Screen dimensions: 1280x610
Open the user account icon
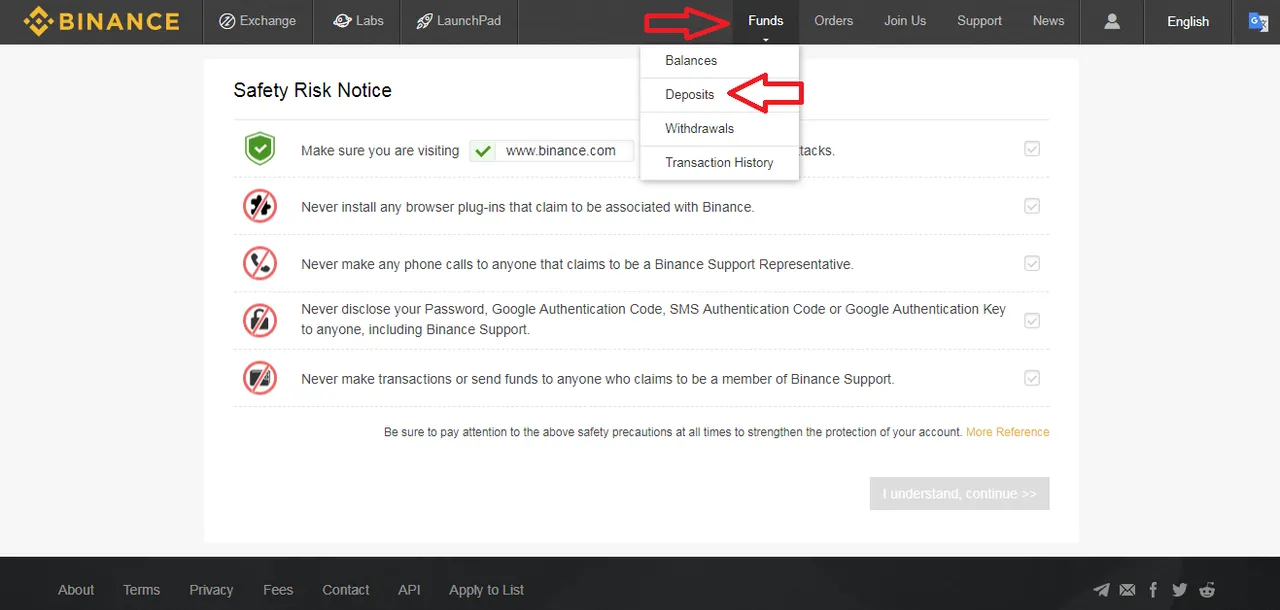tap(1112, 21)
